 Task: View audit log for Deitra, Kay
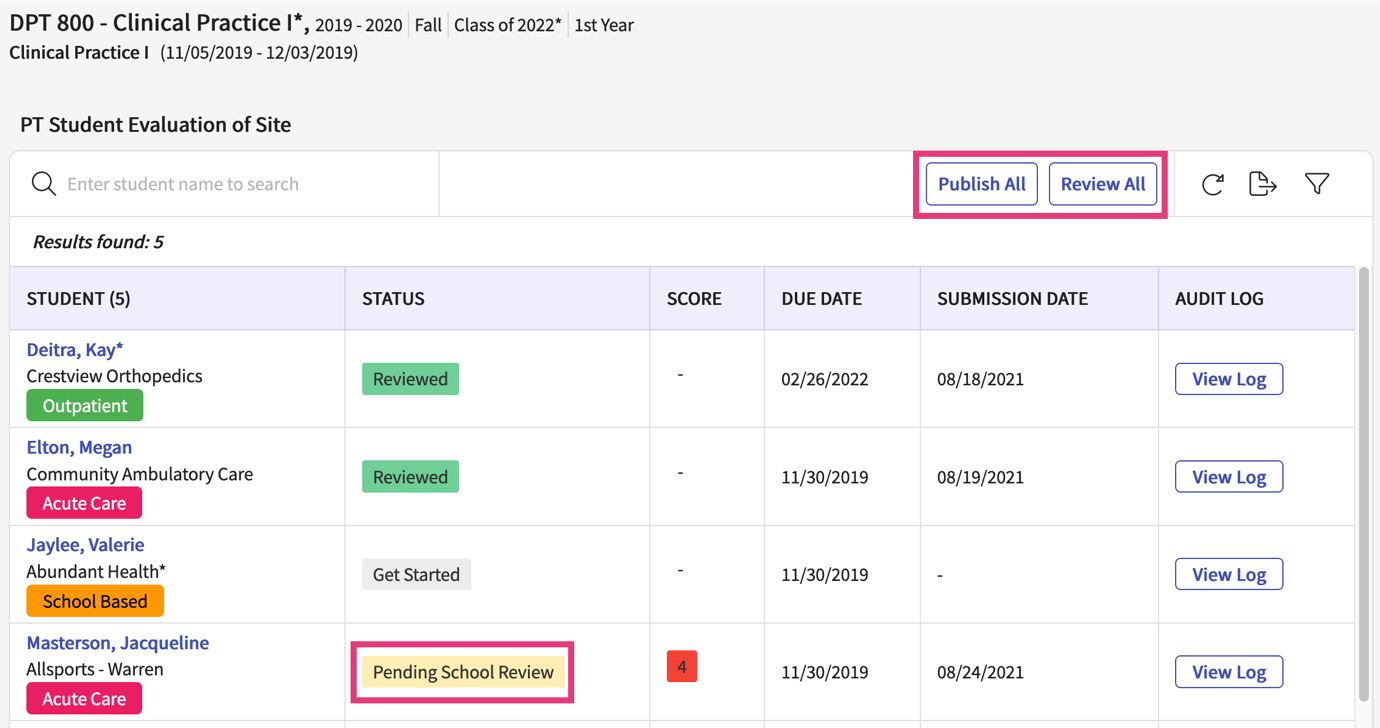pyautogui.click(x=1228, y=379)
